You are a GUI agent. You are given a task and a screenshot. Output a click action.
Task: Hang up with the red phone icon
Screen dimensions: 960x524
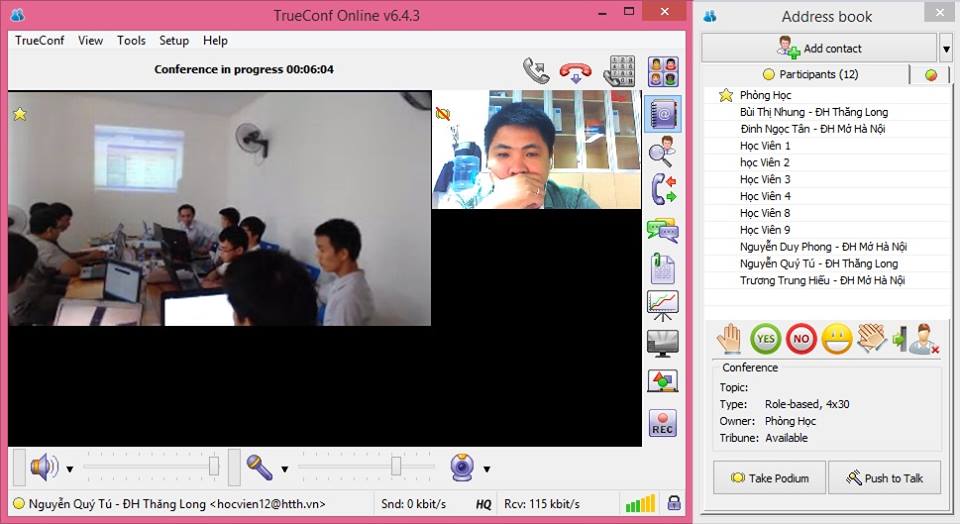[576, 72]
